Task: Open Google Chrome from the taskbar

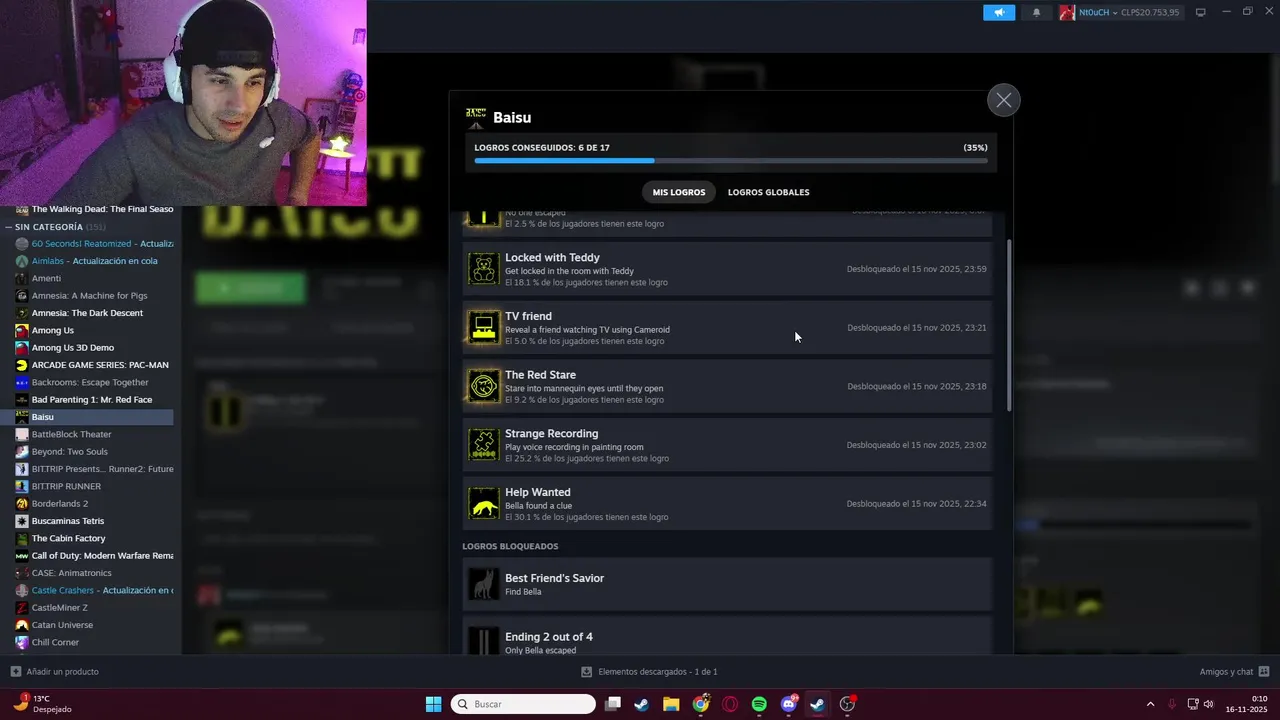Action: click(x=701, y=704)
